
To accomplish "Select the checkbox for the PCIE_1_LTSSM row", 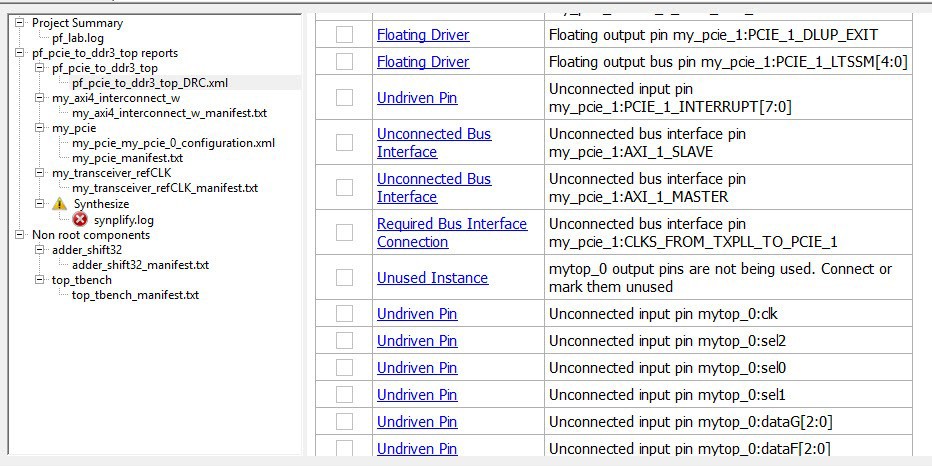I will tap(344, 61).
